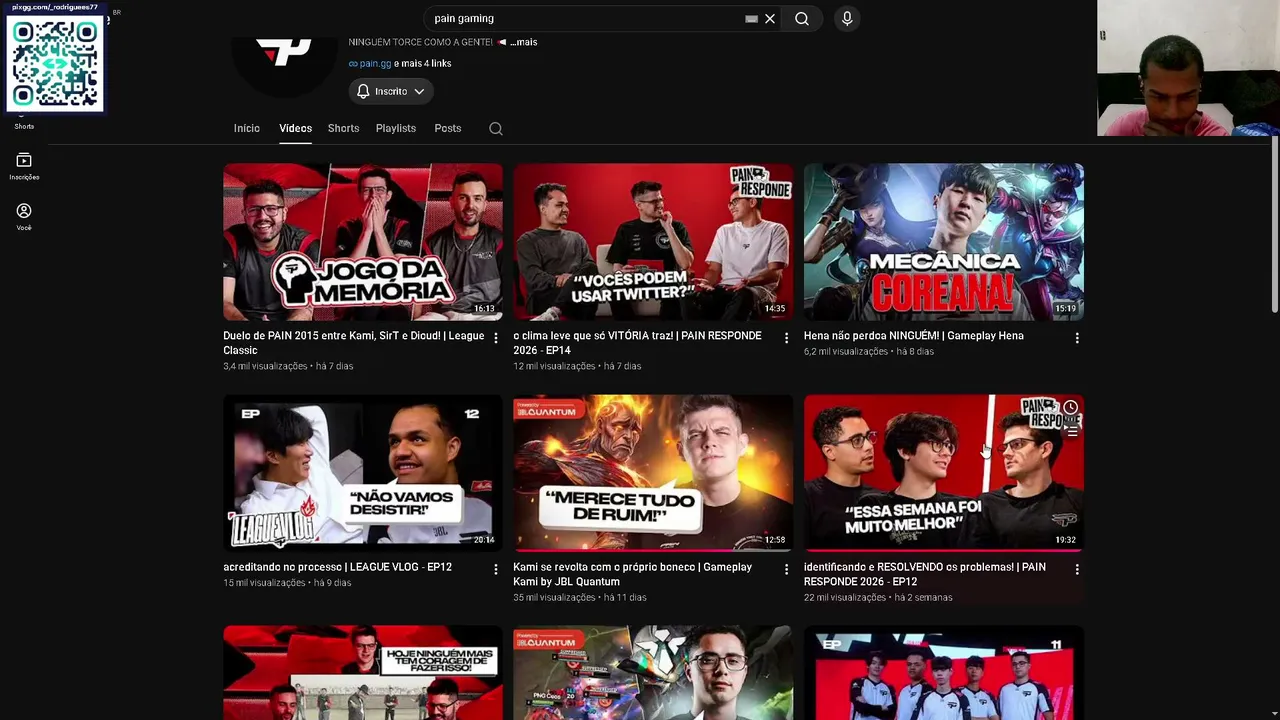The height and width of the screenshot is (720, 1280).
Task: Expand channel description with '...mais'
Action: pos(524,42)
